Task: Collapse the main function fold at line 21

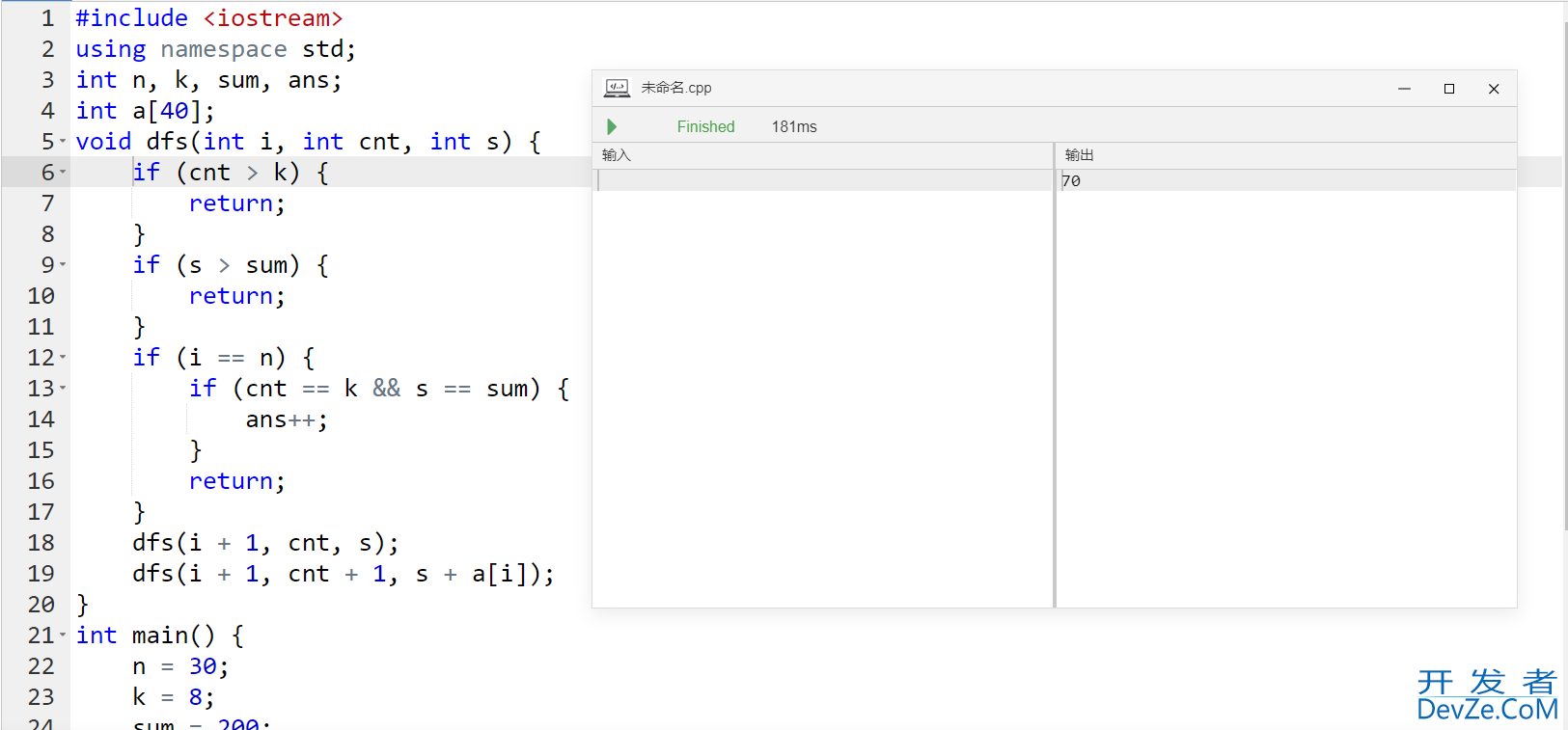Action: (63, 635)
